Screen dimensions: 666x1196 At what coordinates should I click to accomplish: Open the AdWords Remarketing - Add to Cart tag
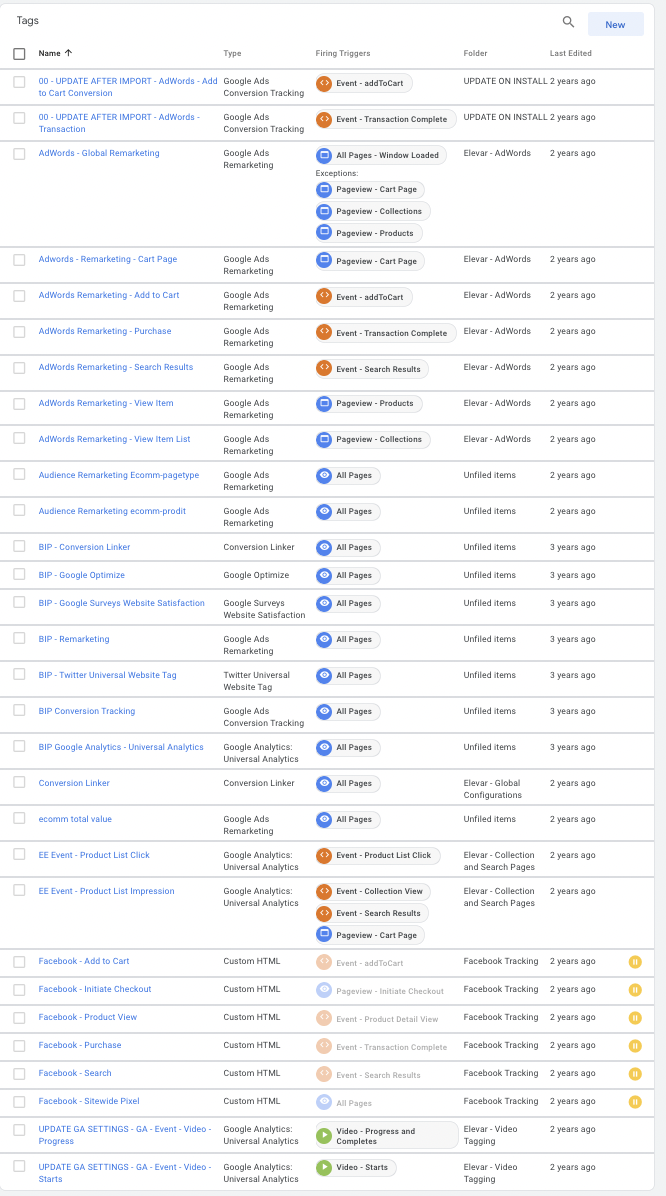109,295
